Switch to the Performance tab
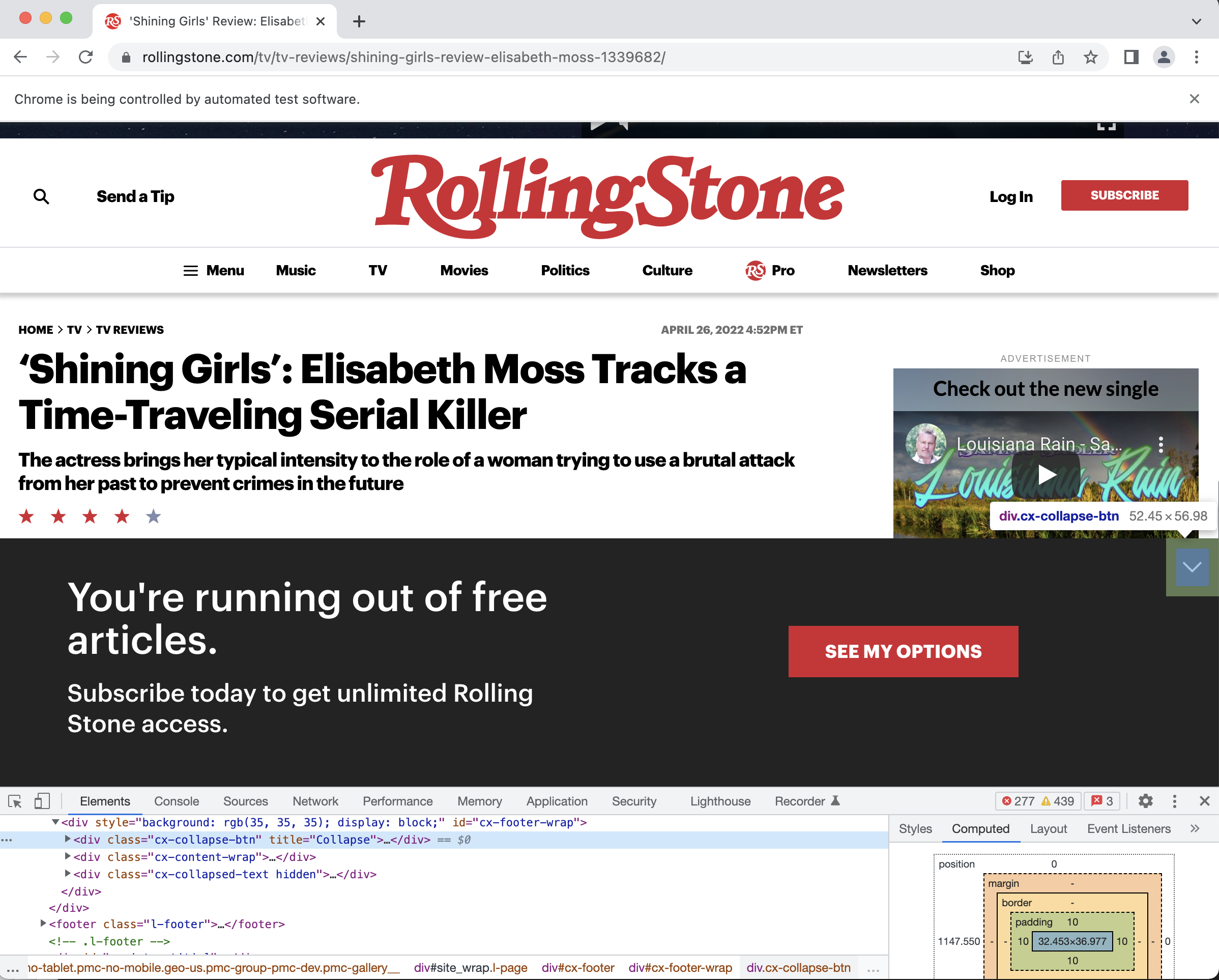Viewport: 1219px width, 980px height. point(397,801)
